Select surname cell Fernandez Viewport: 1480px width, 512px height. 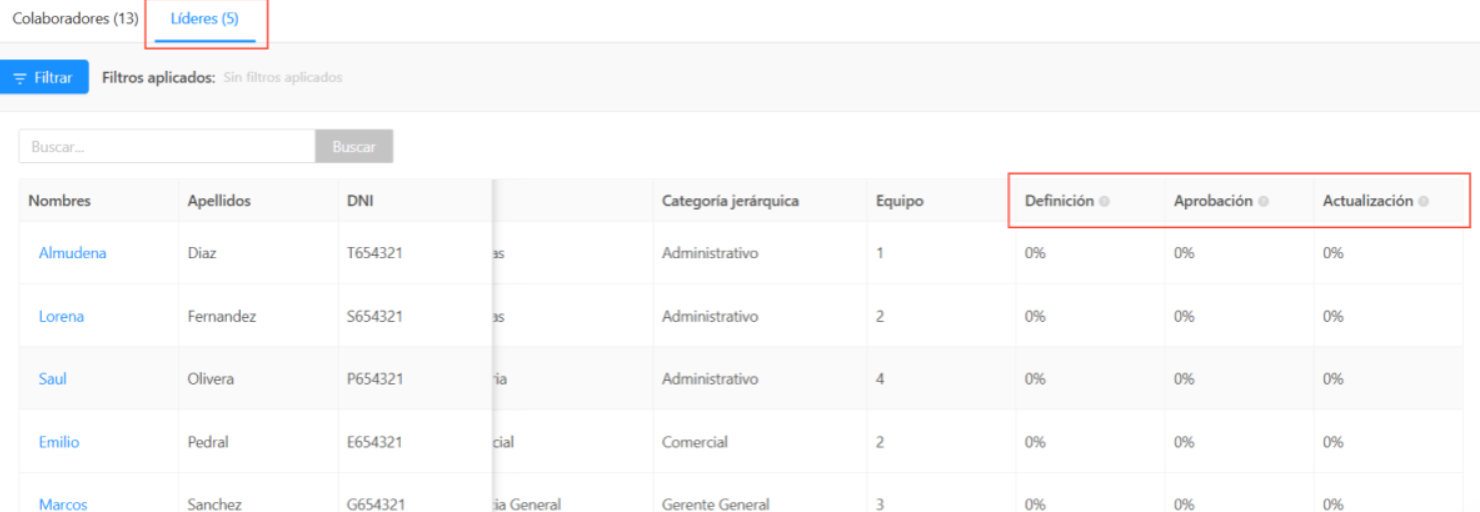tap(222, 316)
